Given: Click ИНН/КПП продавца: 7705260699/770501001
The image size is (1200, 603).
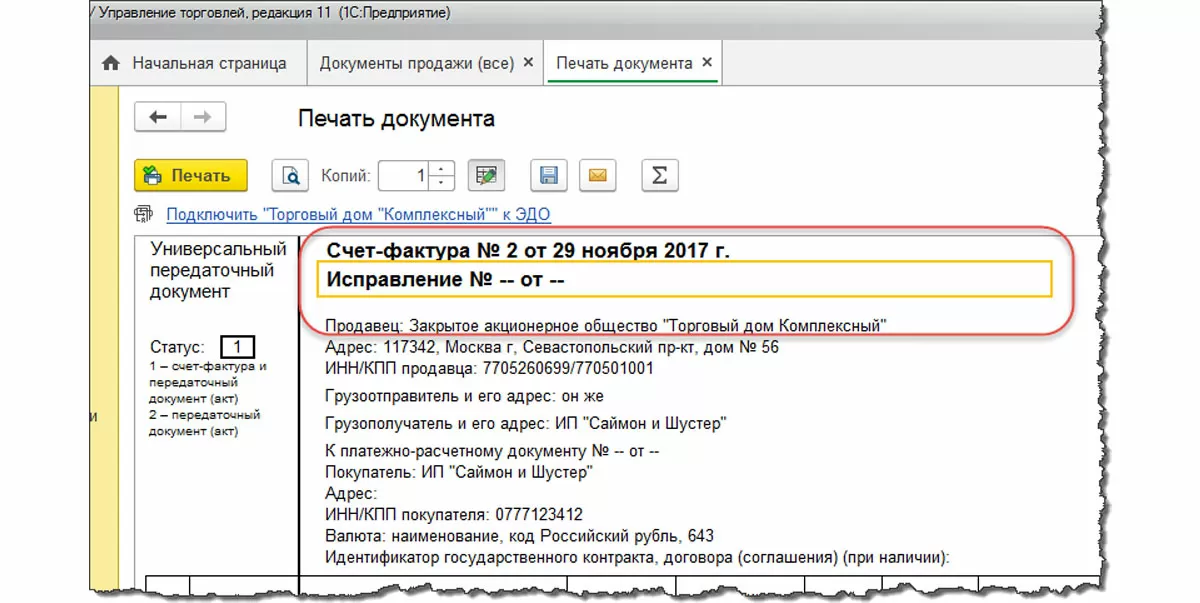Looking at the screenshot, I should 490,368.
